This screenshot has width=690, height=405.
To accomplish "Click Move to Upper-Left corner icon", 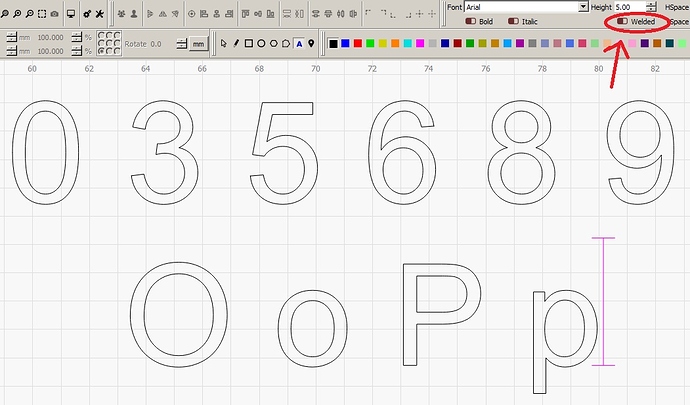I will click(369, 13).
